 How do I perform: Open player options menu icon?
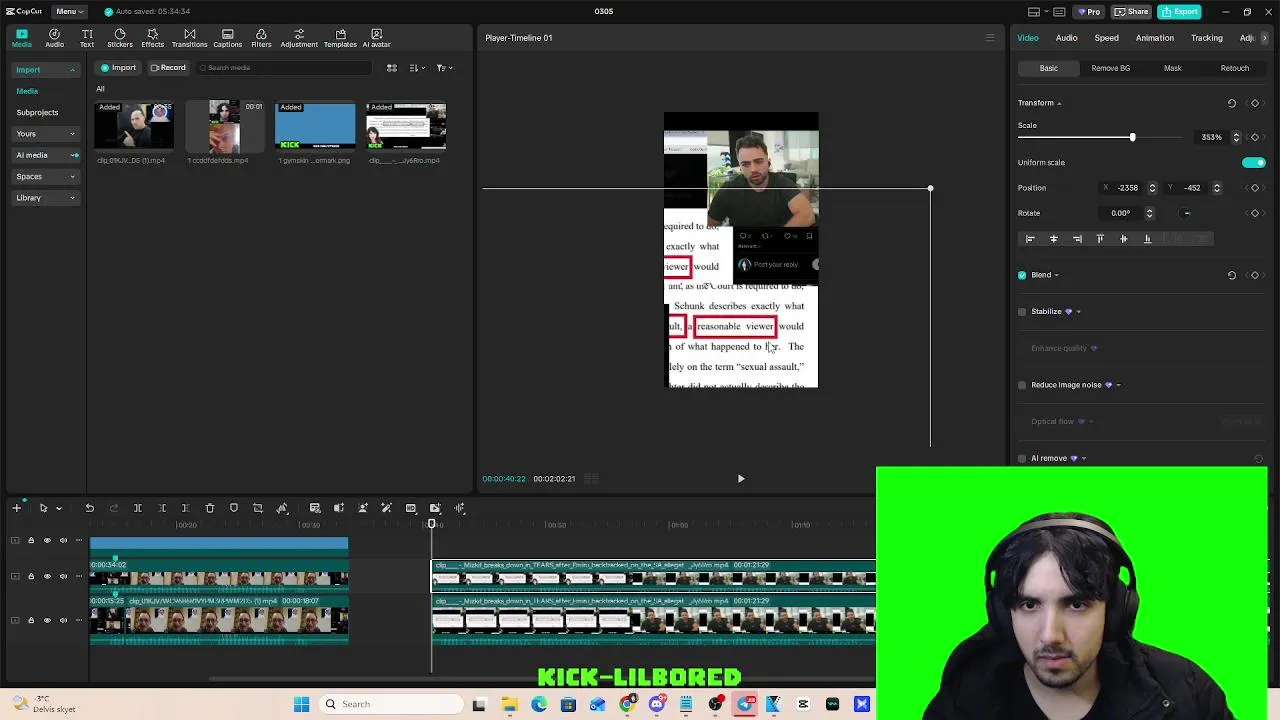(990, 38)
